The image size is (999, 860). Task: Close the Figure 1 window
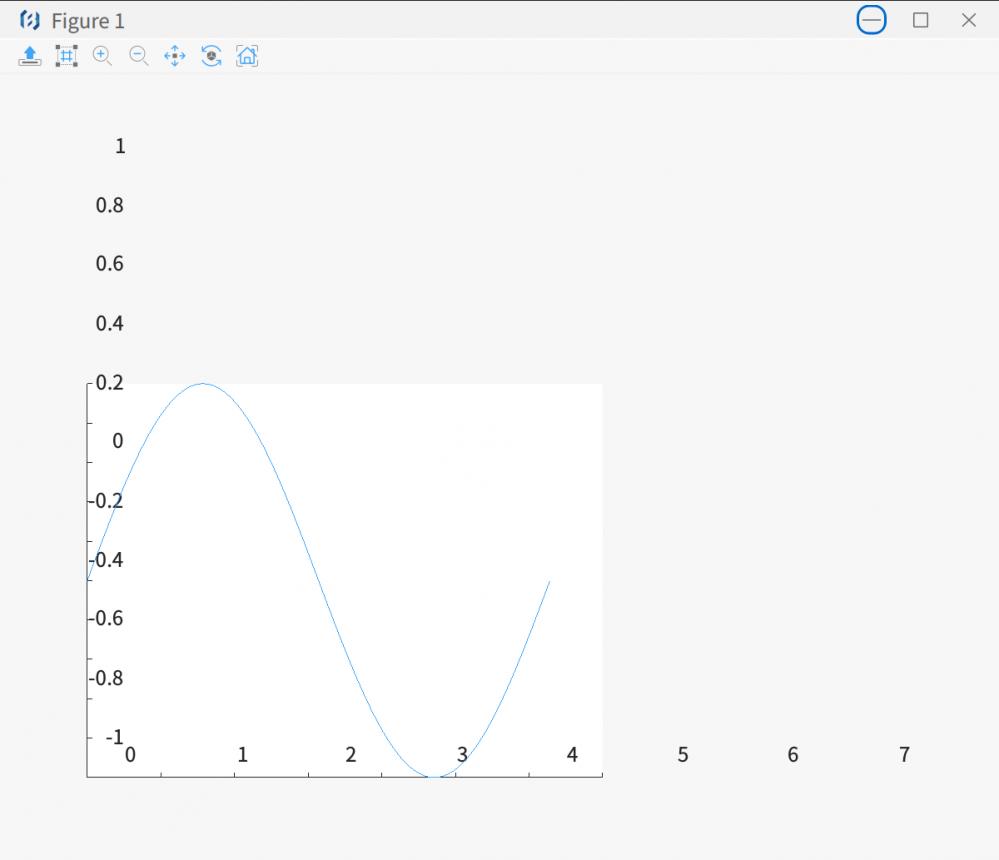[968, 20]
